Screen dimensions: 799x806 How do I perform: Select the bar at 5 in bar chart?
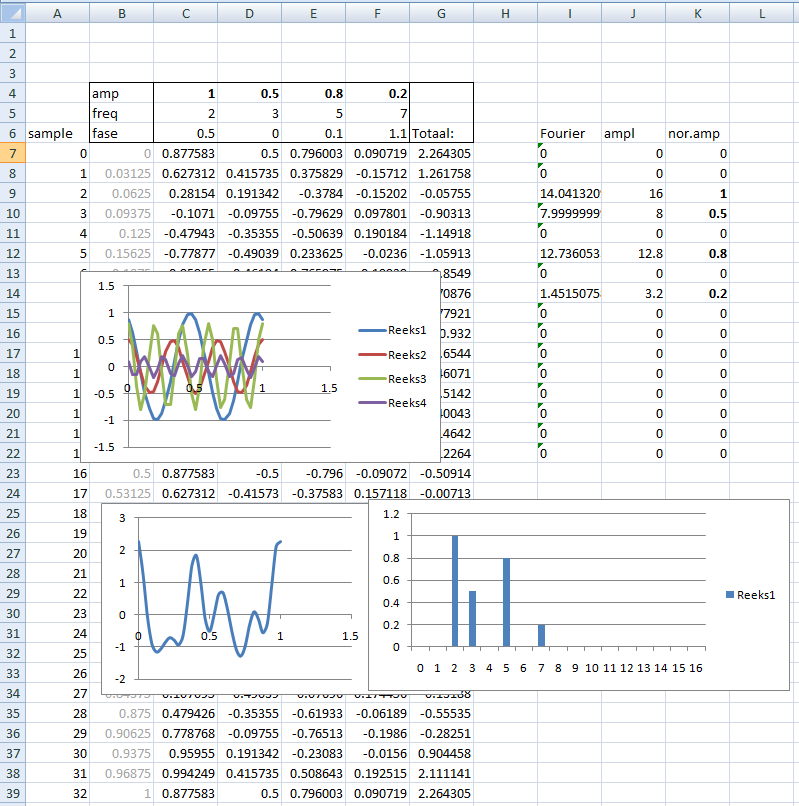pyautogui.click(x=507, y=601)
